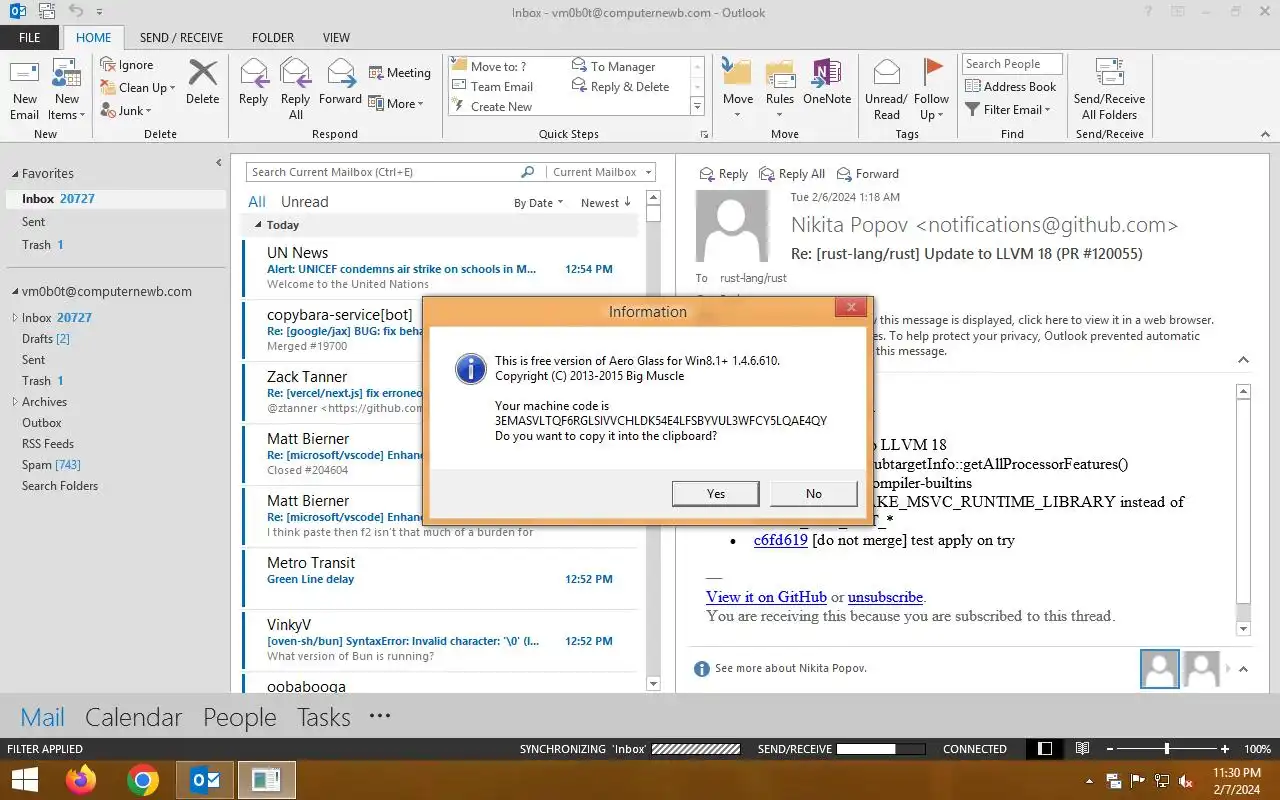1280x800 pixels.
Task: Toggle Unread/Read status
Action: click(886, 89)
